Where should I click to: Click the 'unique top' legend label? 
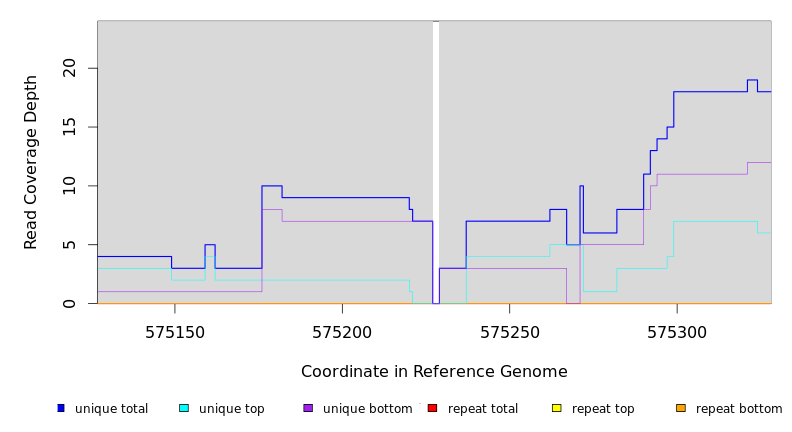tap(231, 409)
